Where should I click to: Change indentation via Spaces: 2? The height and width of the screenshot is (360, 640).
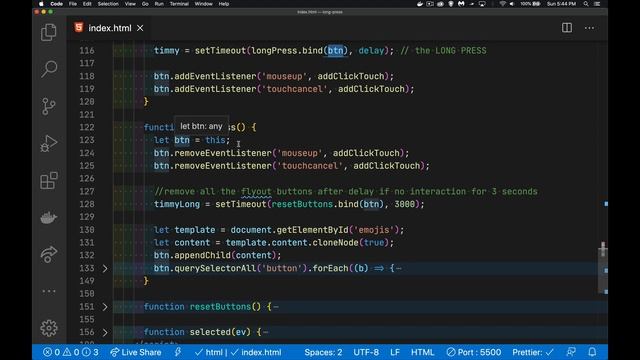[323, 352]
